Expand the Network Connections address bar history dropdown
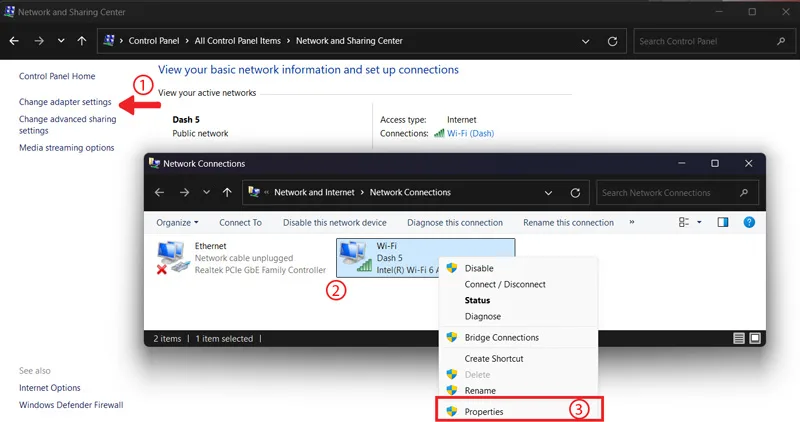This screenshot has height=422, width=800. (x=548, y=193)
